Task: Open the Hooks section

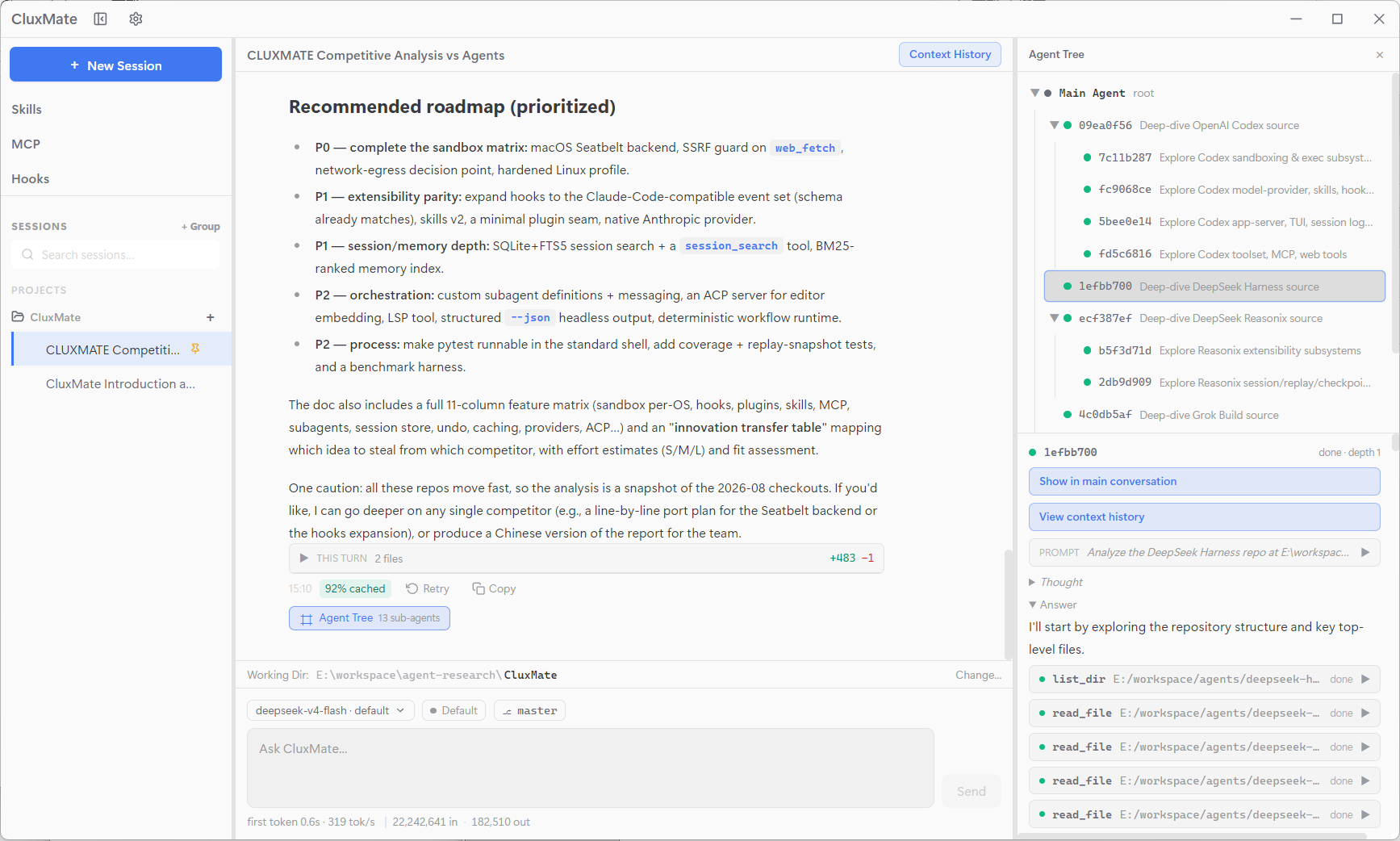Action: click(31, 178)
